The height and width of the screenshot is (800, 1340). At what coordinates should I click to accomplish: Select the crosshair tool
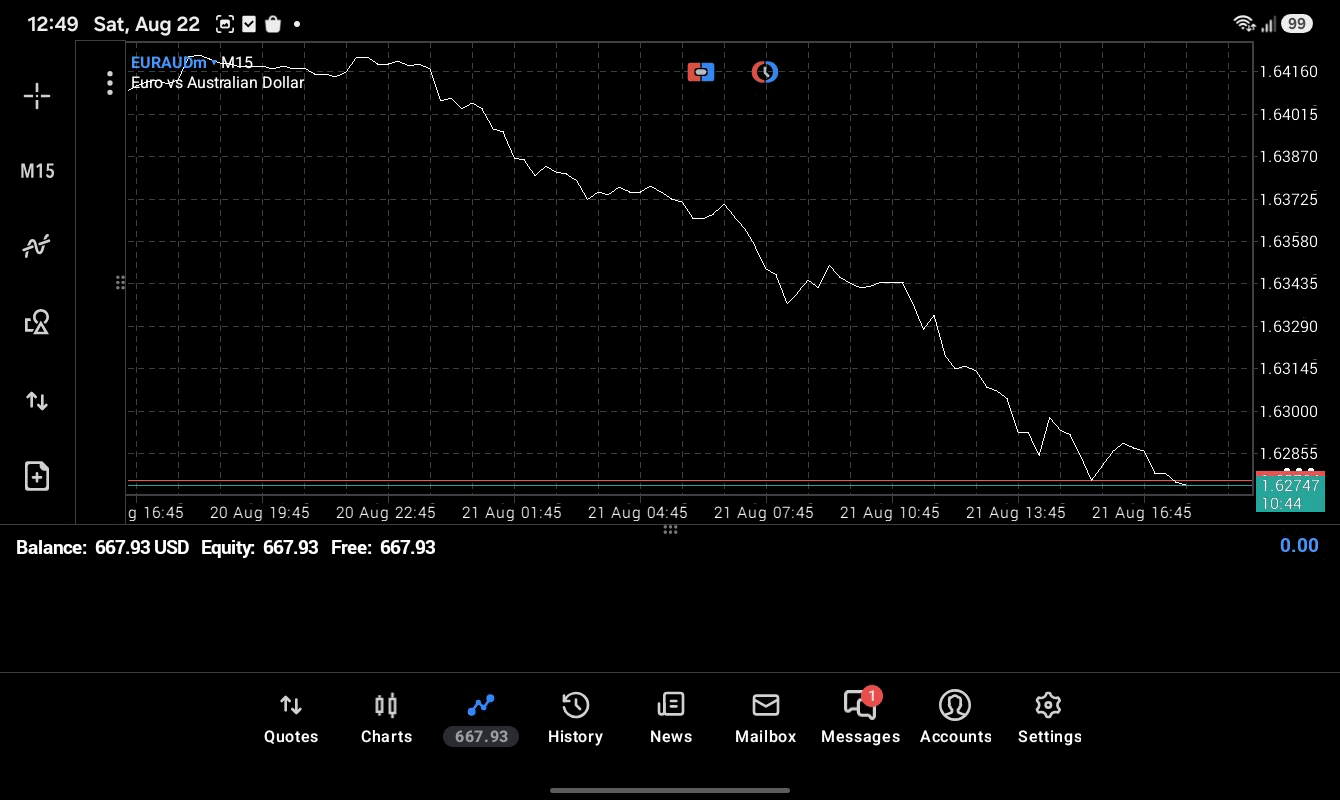37,96
